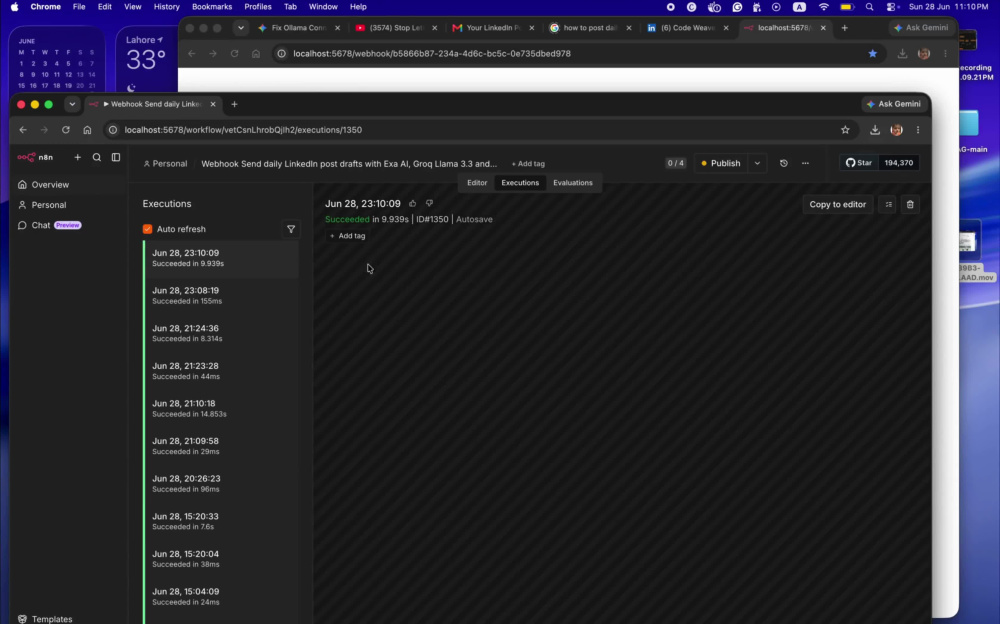Select Your LinkedIn Gmail tab
This screenshot has width=1000, height=624.
(x=492, y=27)
